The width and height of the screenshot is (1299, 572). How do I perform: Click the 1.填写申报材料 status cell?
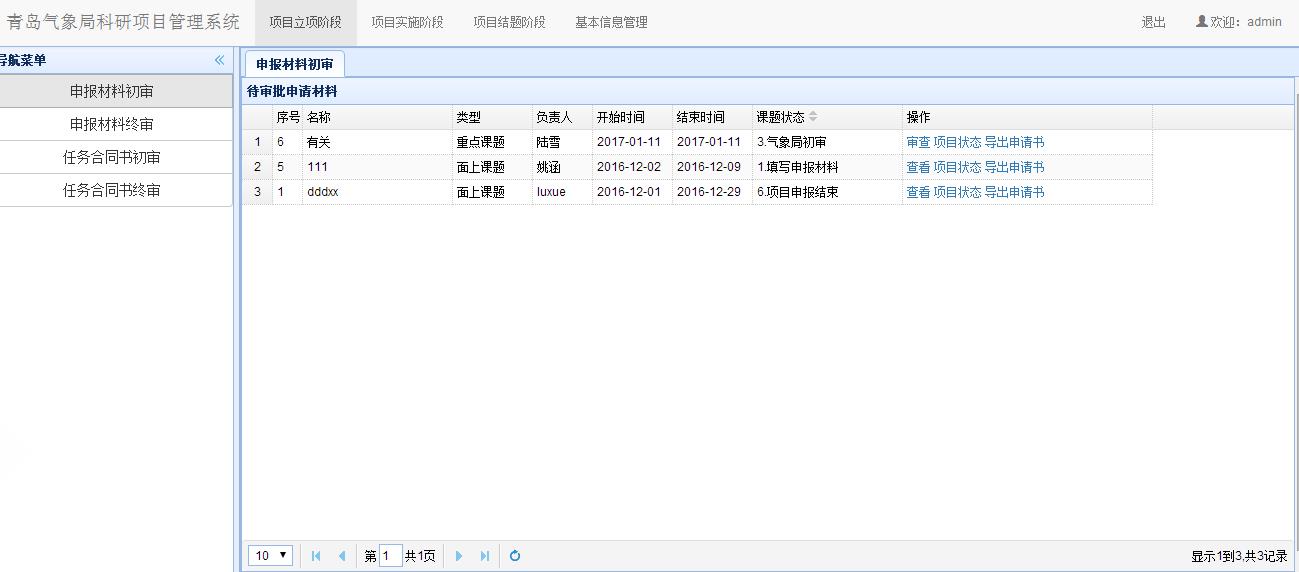point(827,167)
